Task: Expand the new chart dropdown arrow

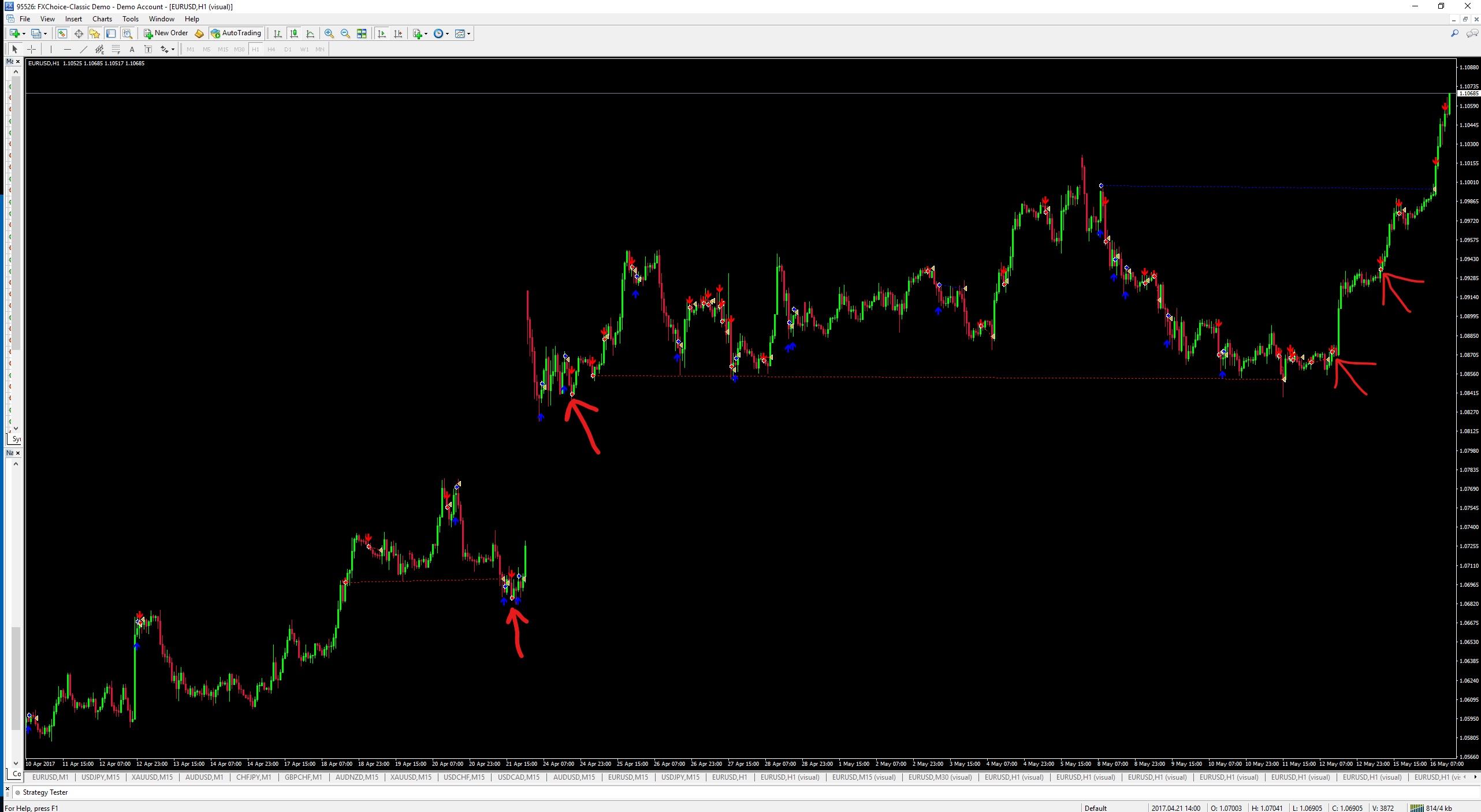Action: click(24, 33)
